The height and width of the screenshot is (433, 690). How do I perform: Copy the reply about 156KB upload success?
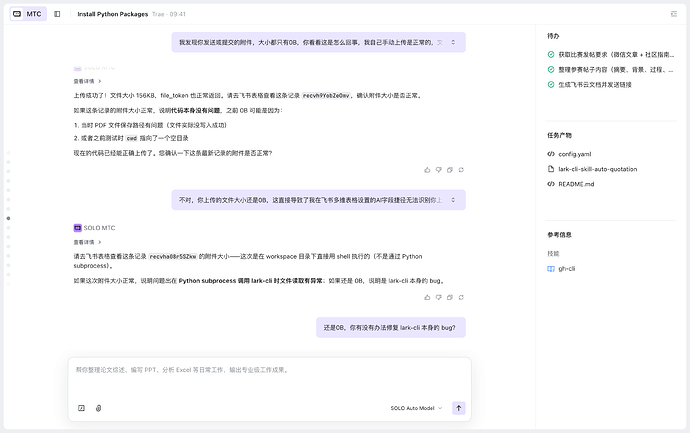click(449, 170)
